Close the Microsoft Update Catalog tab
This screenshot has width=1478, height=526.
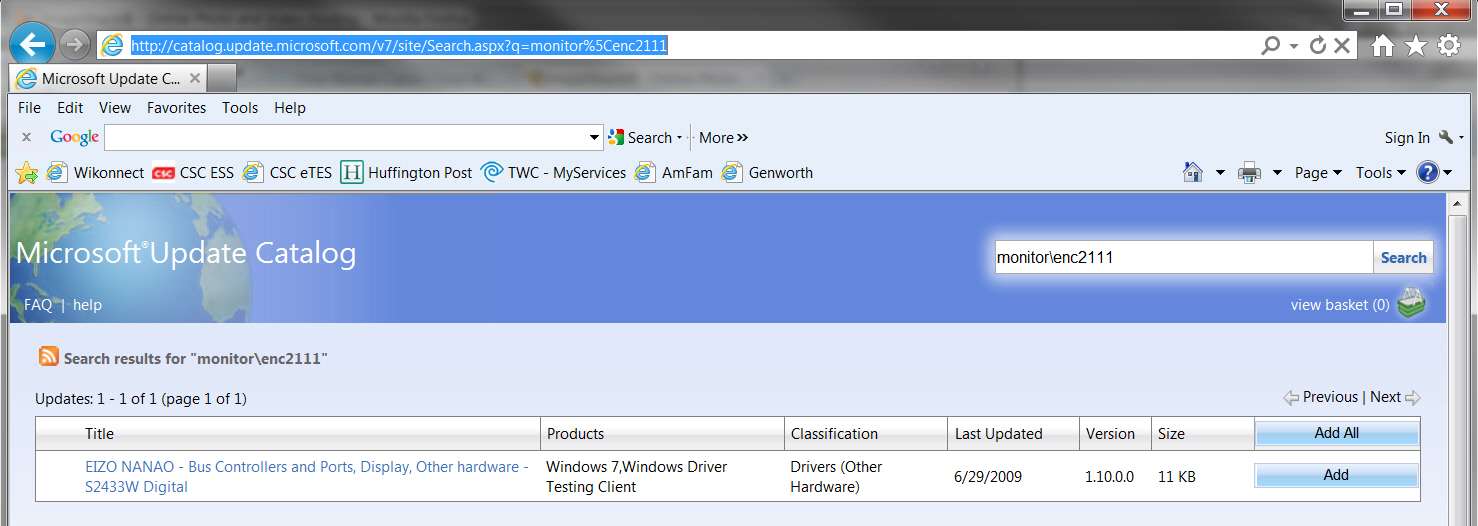pos(194,78)
